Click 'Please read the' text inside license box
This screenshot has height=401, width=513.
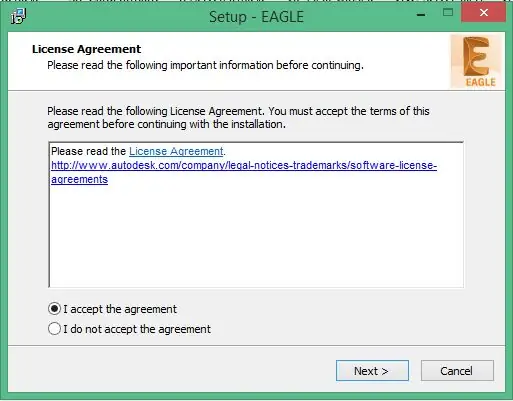(x=88, y=151)
